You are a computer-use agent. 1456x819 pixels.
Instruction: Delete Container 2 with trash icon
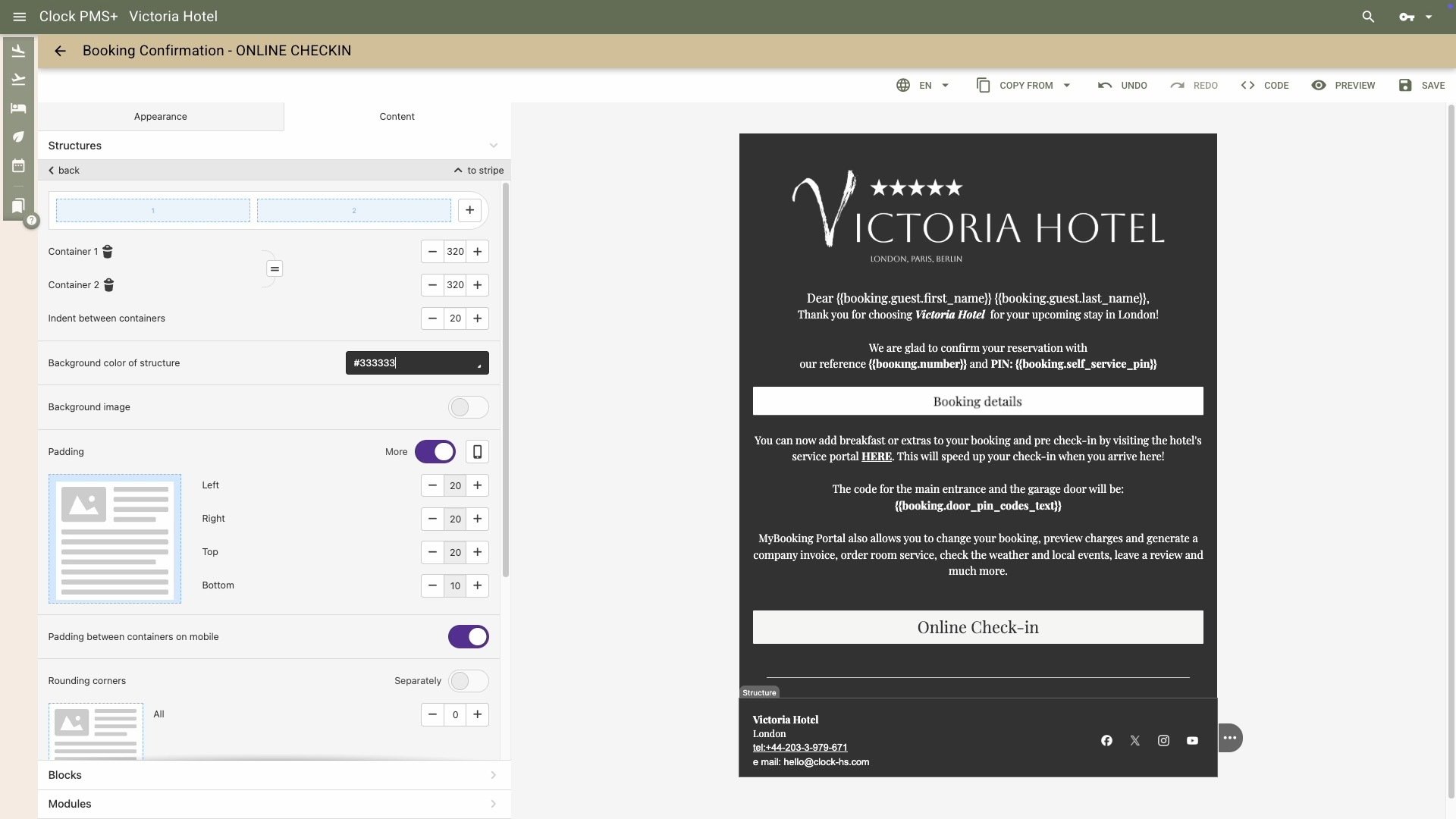pos(109,285)
